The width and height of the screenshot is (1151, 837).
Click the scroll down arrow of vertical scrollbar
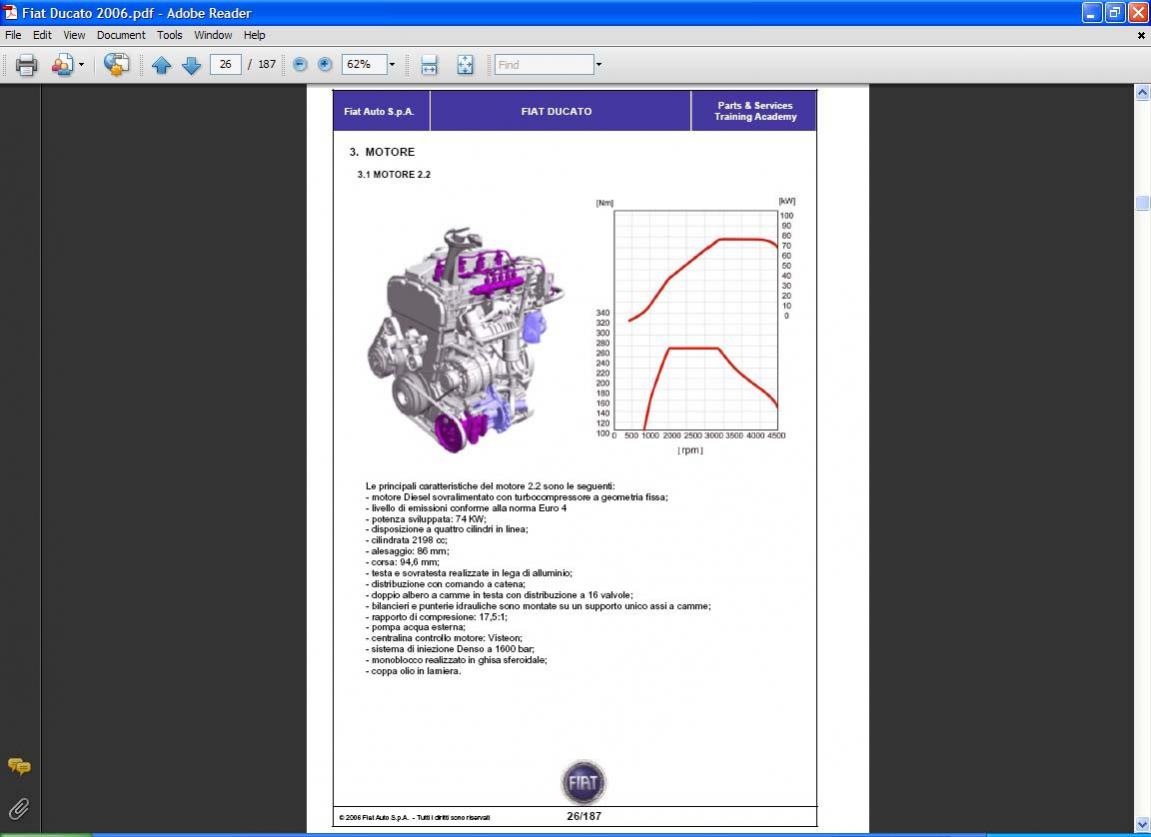tap(1142, 825)
